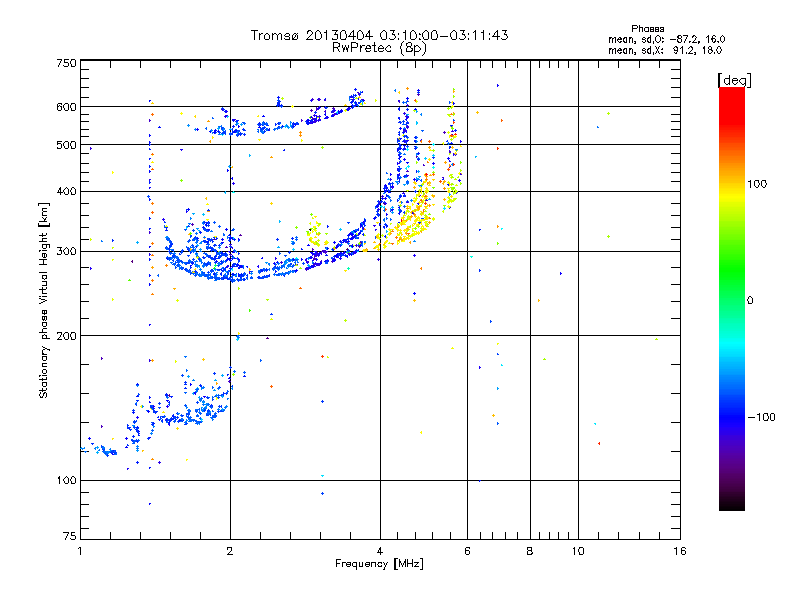Click the colorbar tick label '0'
The image size is (800, 600).
749,301
